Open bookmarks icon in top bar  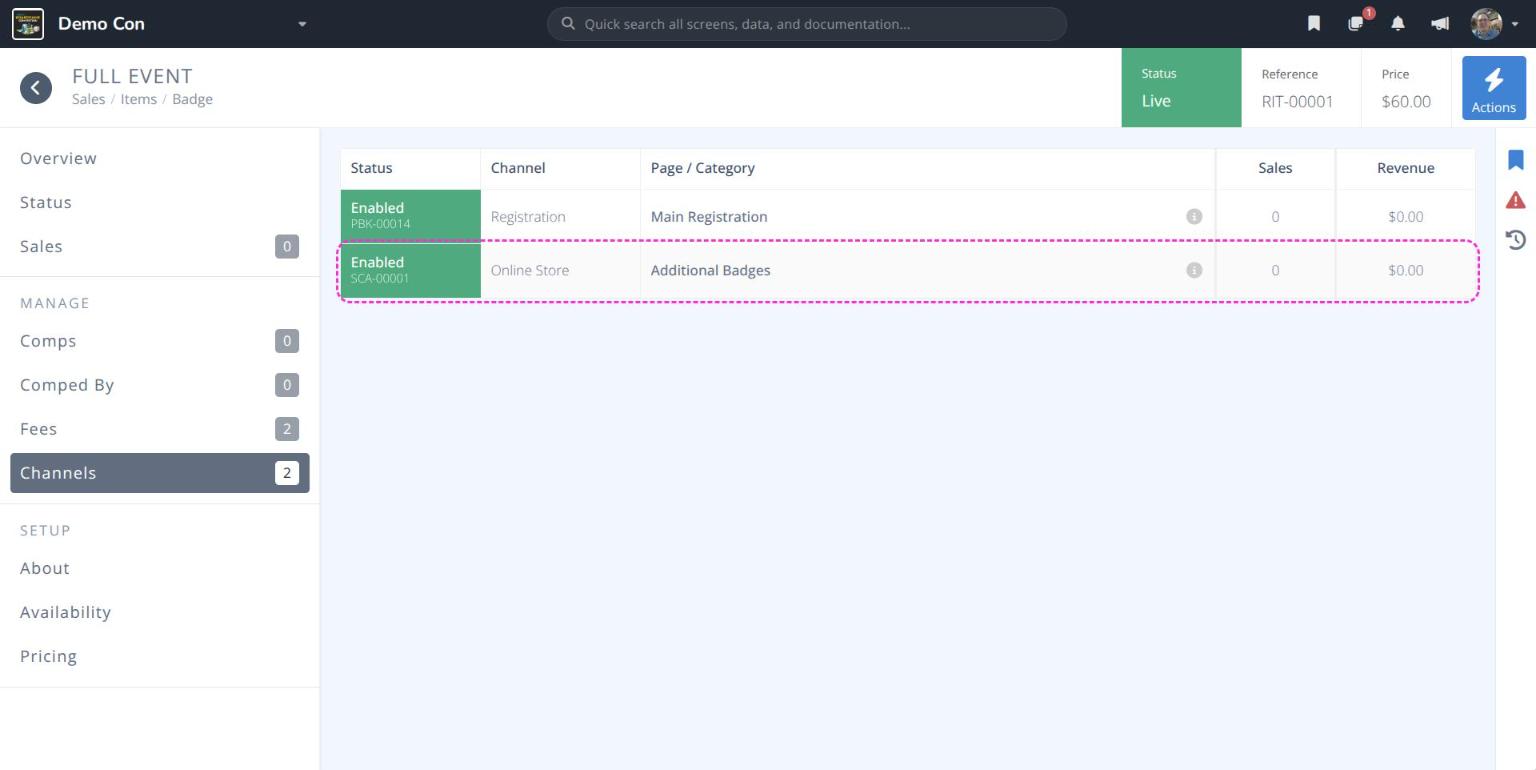point(1314,24)
